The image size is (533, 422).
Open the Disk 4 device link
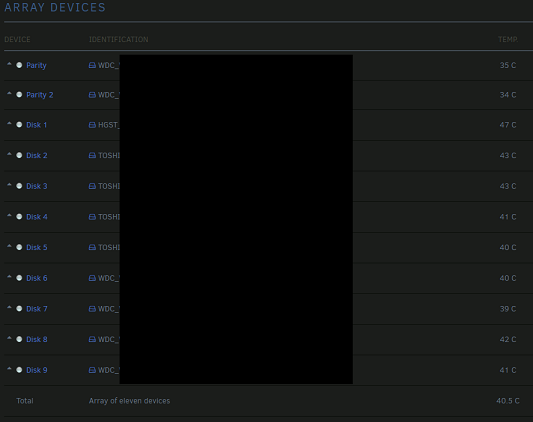coord(37,217)
